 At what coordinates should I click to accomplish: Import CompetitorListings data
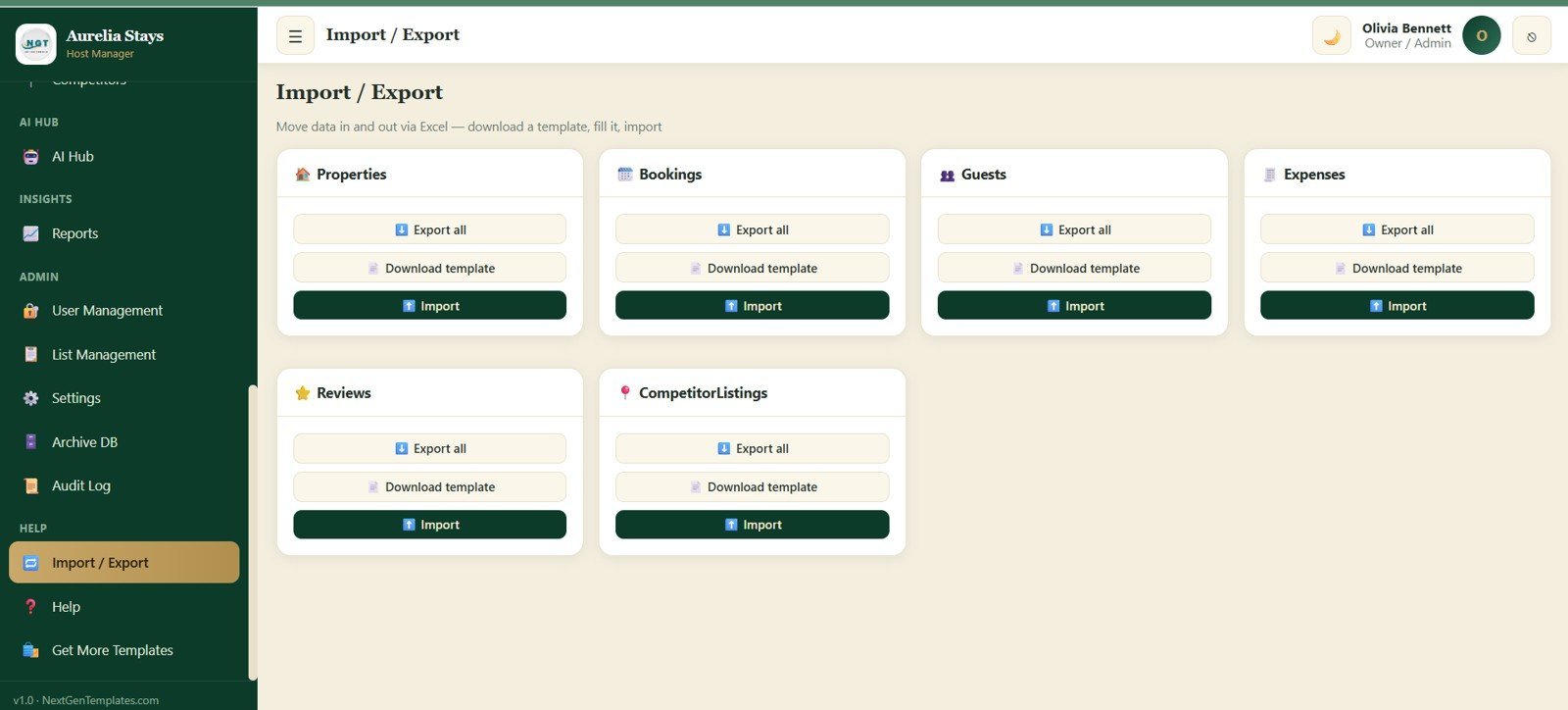pos(752,525)
